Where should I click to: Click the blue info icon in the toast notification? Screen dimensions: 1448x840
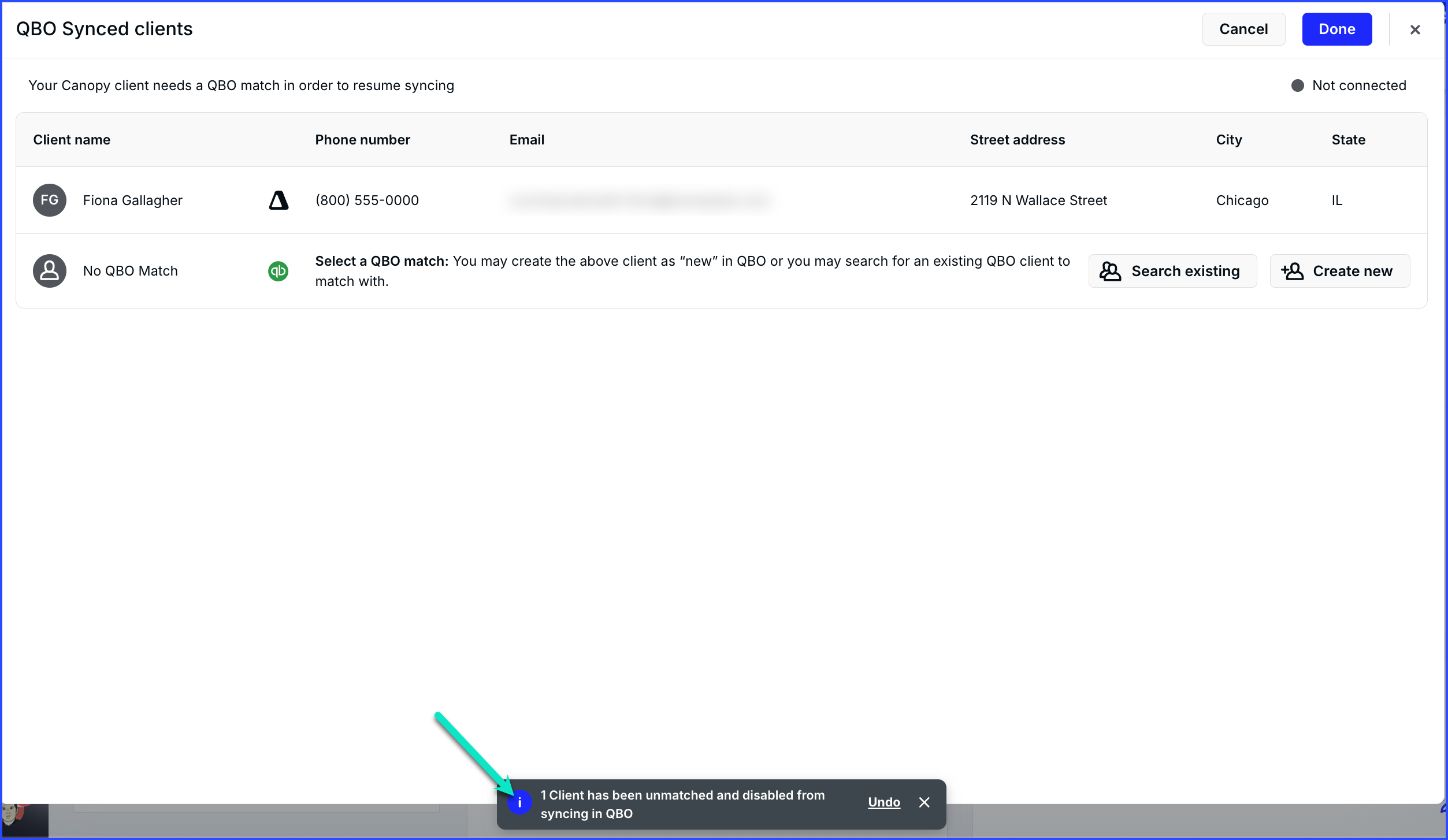point(519,802)
